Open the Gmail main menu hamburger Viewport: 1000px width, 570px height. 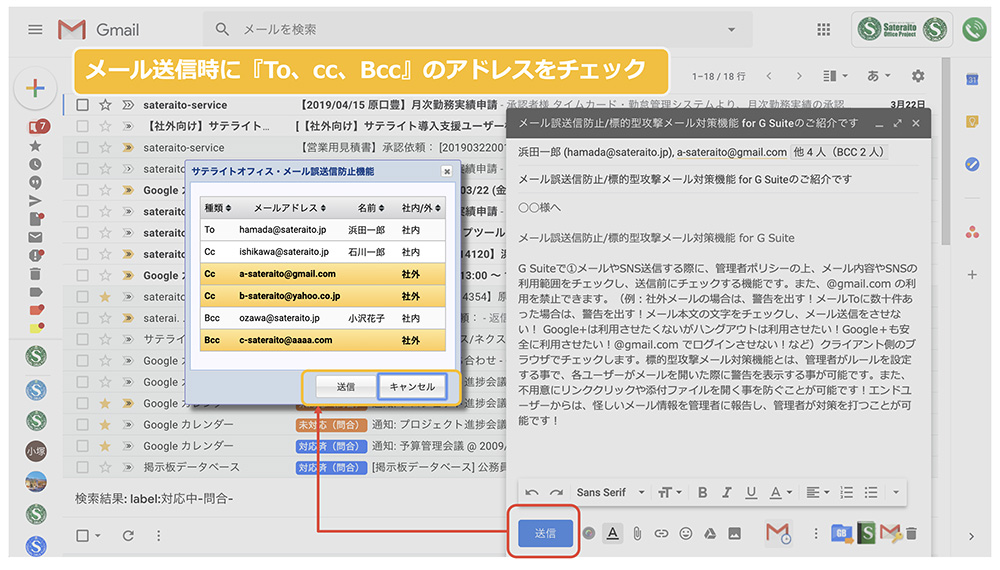pos(35,29)
